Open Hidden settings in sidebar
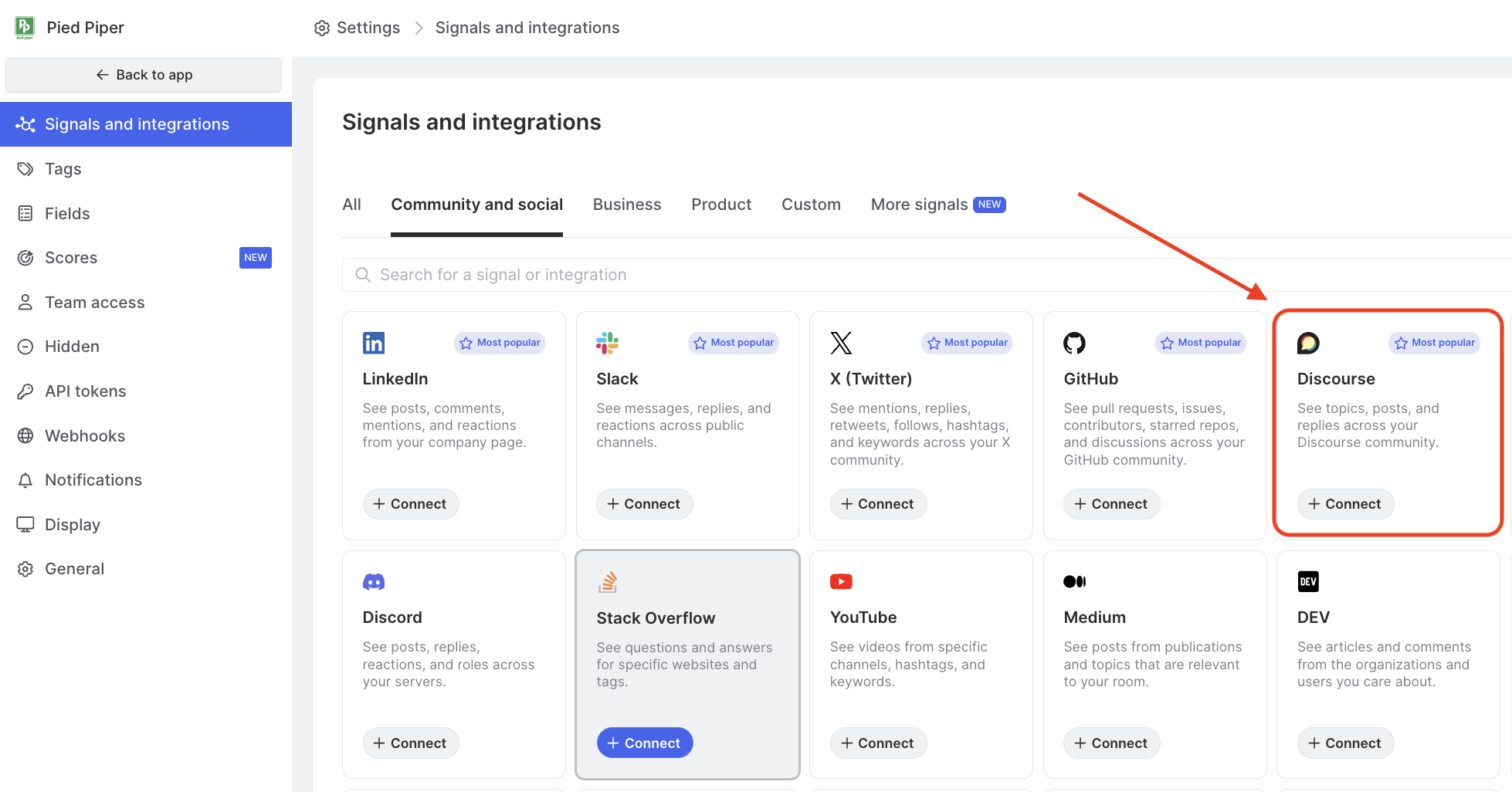 click(146, 347)
